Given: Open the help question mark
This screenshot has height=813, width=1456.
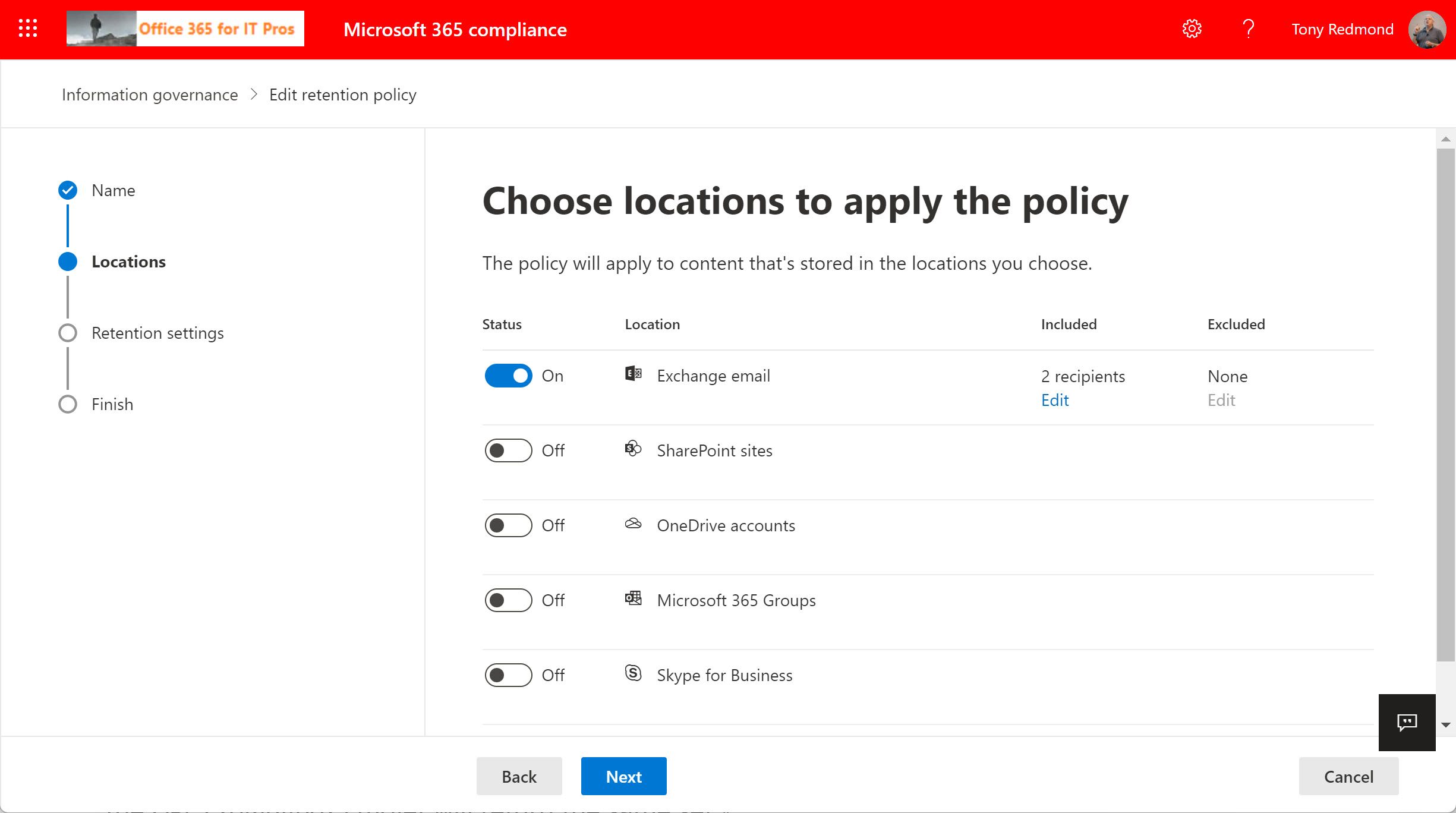Looking at the screenshot, I should tap(1248, 28).
